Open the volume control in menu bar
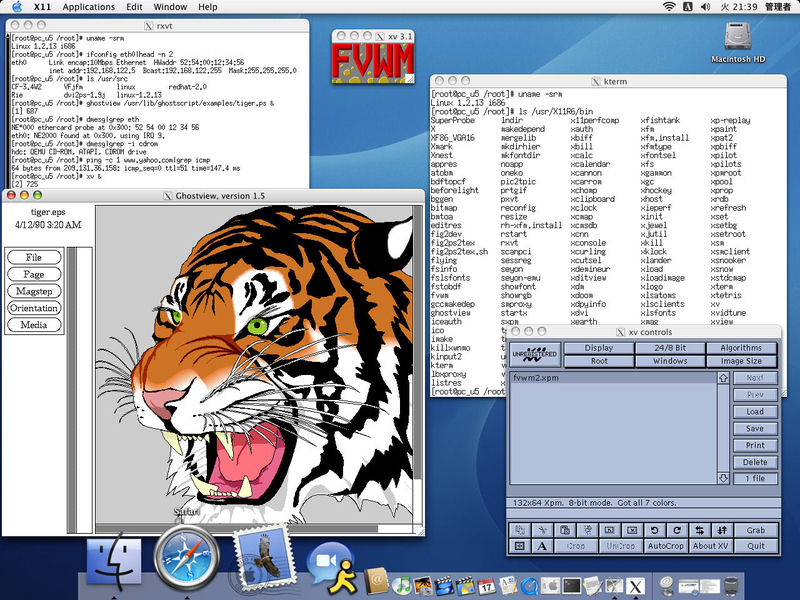The width and height of the screenshot is (800, 600). 706,7
